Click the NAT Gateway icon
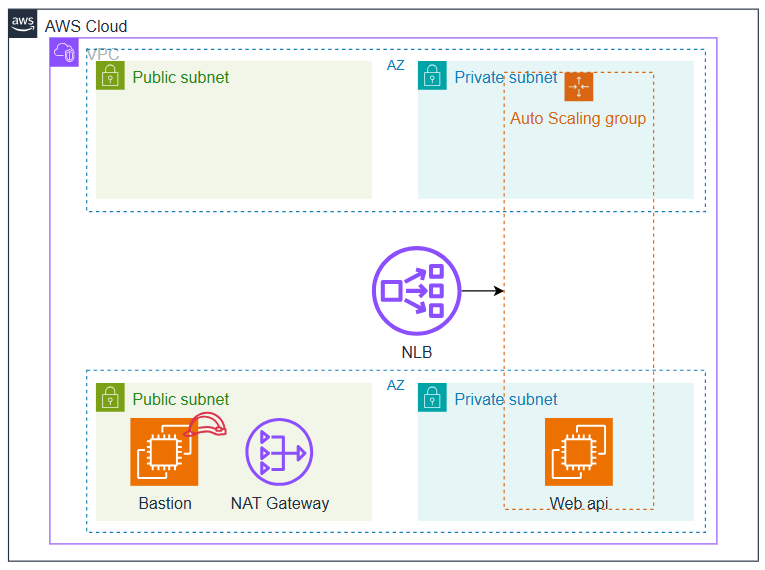This screenshot has width=765, height=570. [279, 452]
